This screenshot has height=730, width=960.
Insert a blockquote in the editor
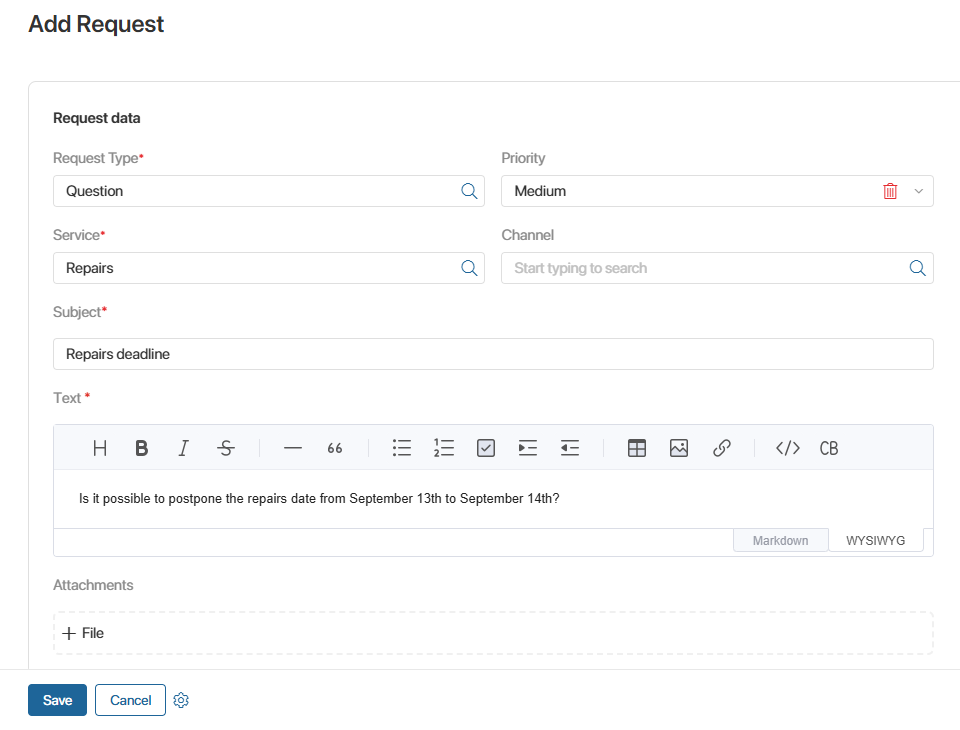click(x=335, y=448)
